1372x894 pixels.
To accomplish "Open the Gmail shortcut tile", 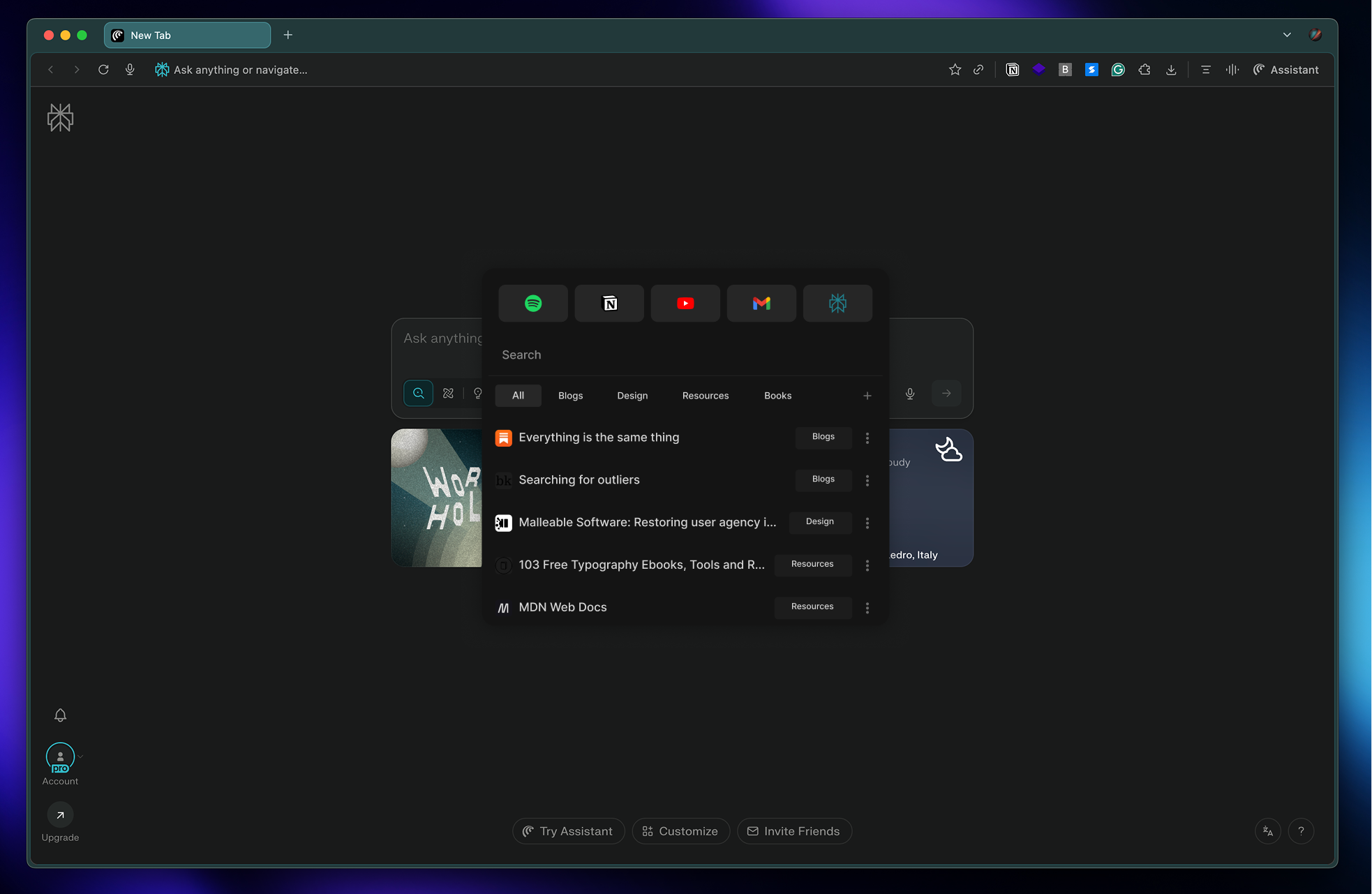I will (761, 303).
